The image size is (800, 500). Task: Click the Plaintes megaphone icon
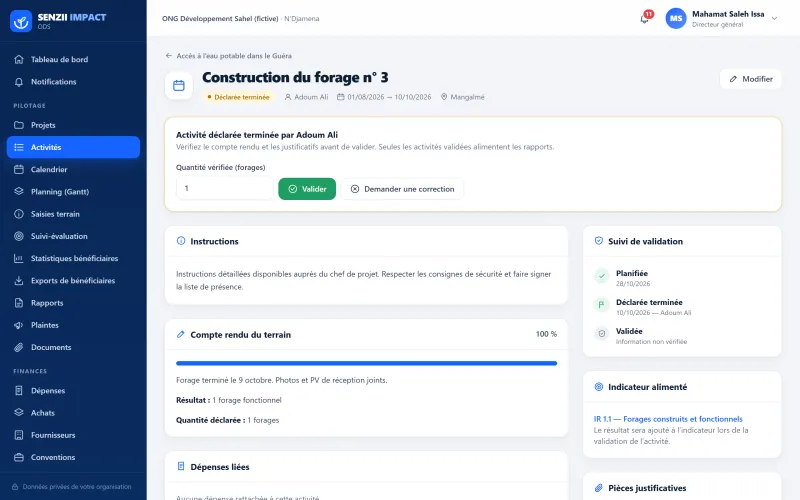tap(19, 325)
